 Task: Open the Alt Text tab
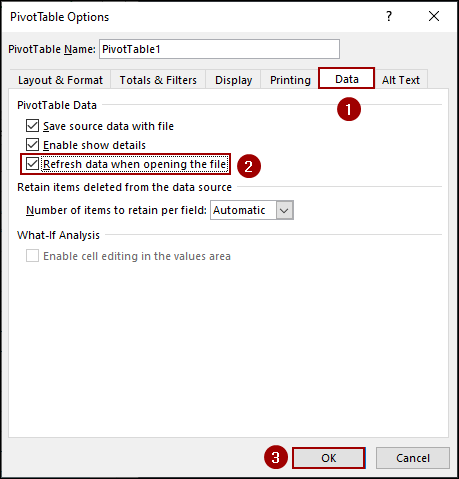click(x=401, y=80)
